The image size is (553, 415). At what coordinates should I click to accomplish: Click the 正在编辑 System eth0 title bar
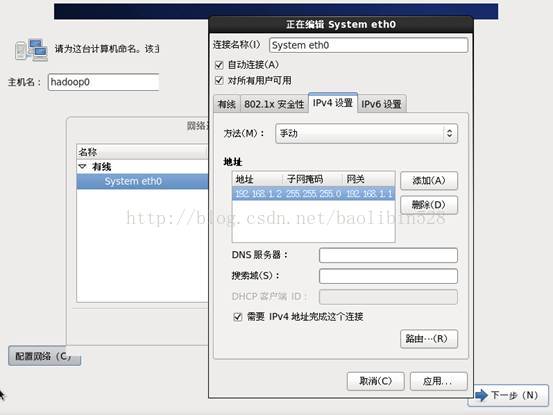point(341,24)
